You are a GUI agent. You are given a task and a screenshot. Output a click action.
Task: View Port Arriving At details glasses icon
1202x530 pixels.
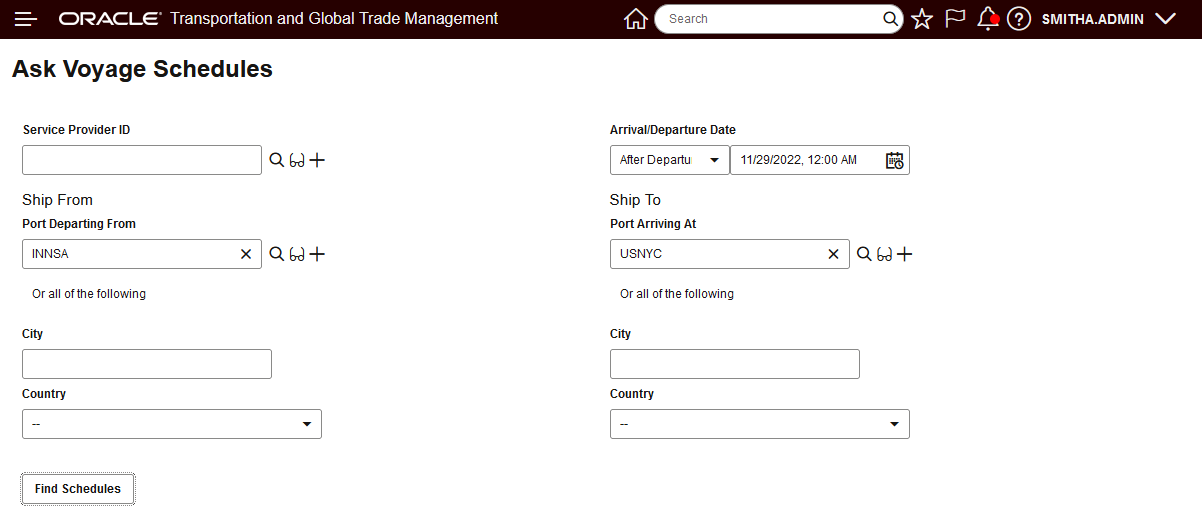tap(884, 254)
